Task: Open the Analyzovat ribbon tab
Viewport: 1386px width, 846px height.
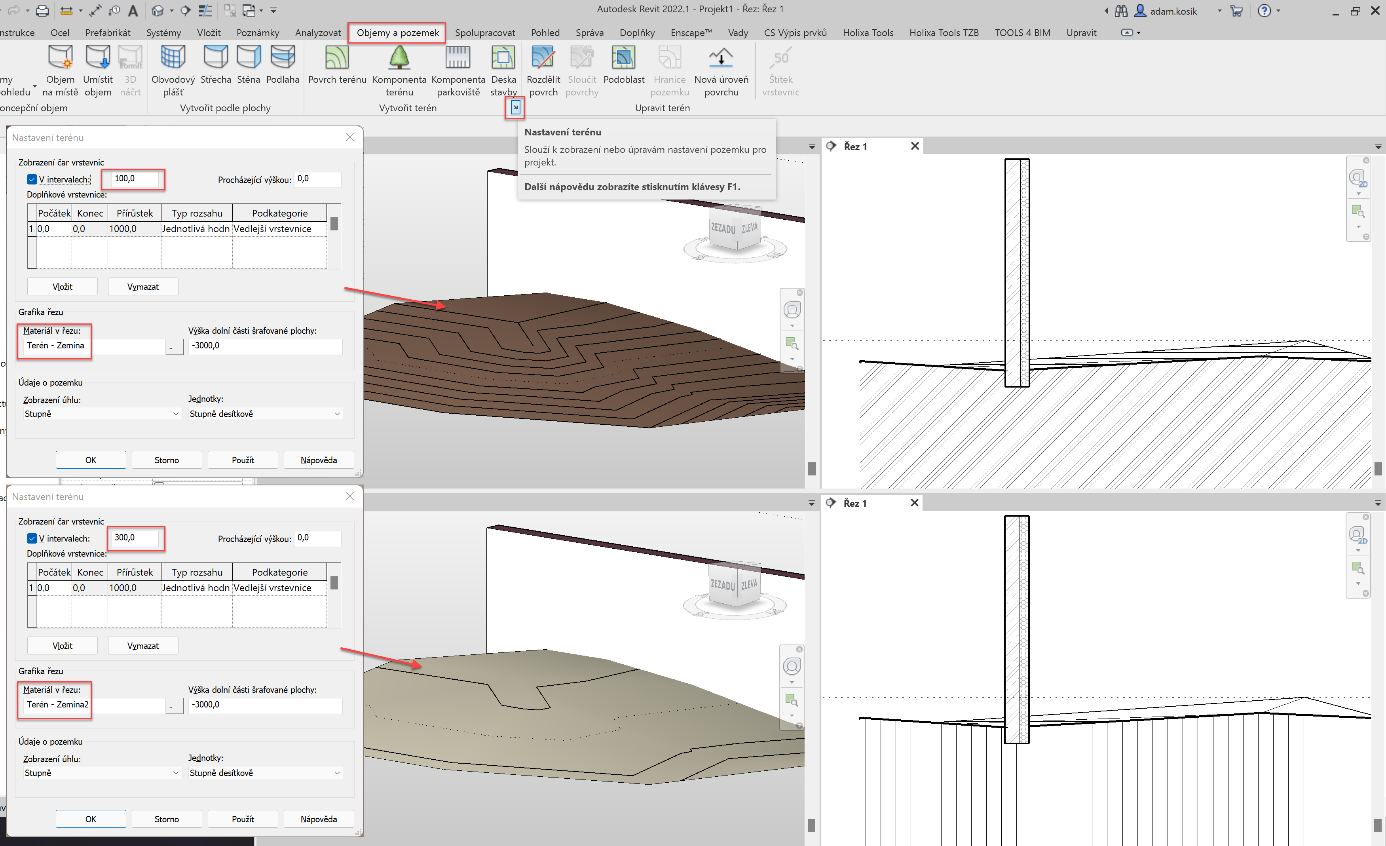Action: point(318,32)
